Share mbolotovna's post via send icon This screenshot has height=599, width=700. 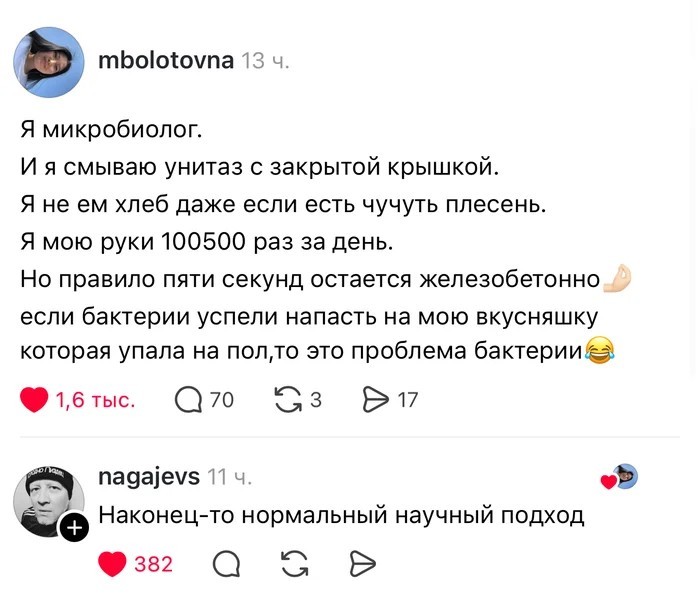point(373,400)
